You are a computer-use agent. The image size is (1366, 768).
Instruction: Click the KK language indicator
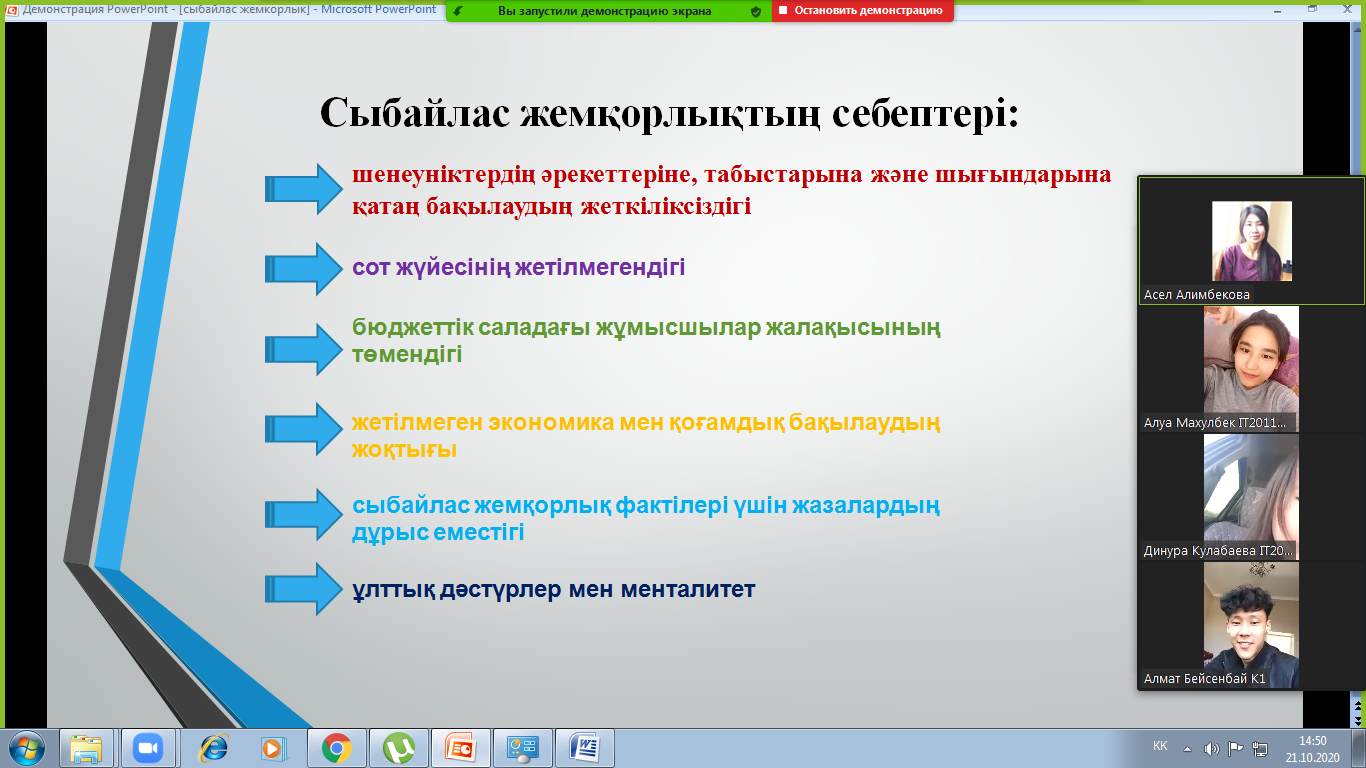click(1160, 746)
